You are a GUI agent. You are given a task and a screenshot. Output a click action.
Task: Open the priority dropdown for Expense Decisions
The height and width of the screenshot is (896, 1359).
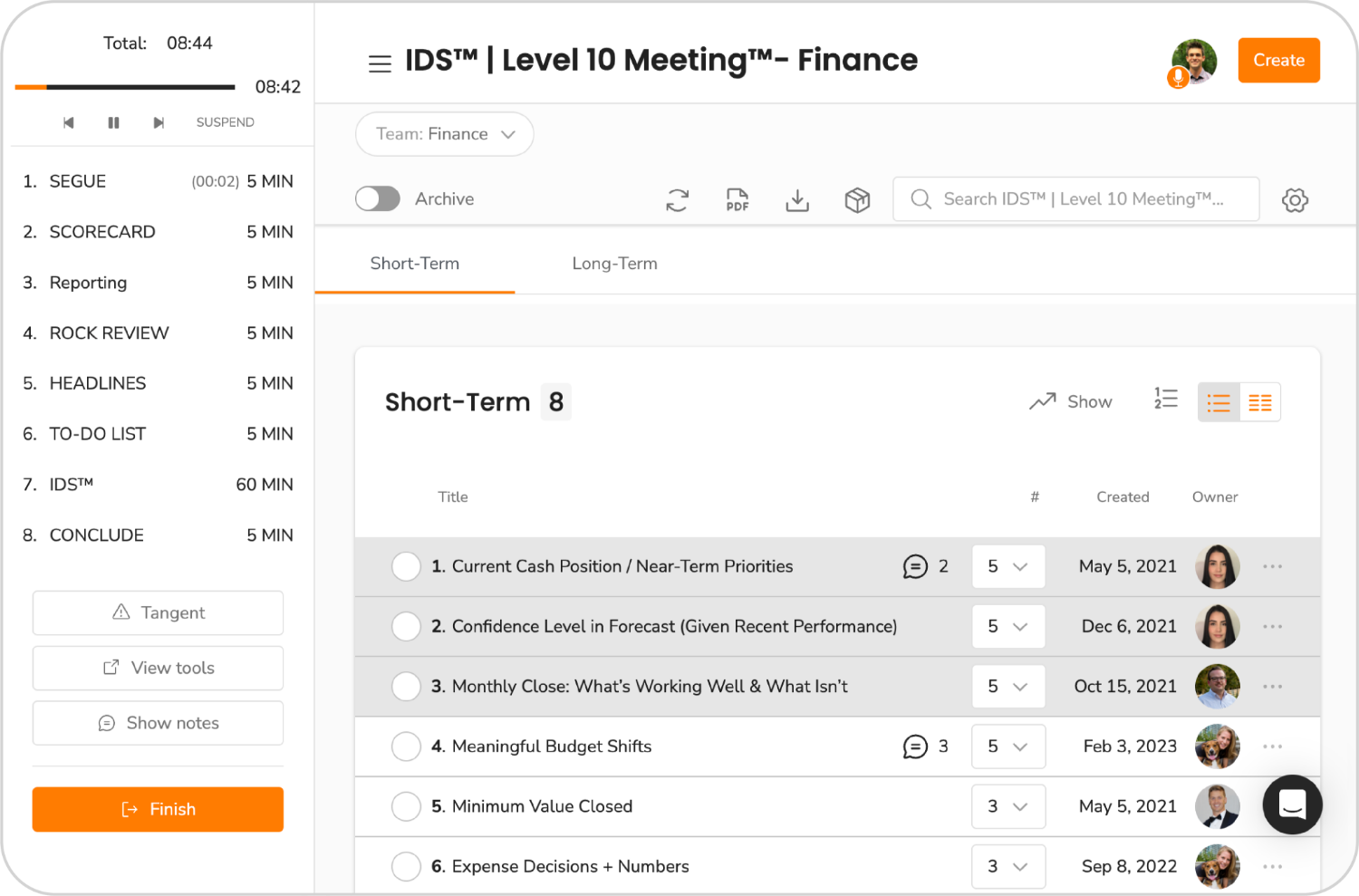click(x=1008, y=866)
